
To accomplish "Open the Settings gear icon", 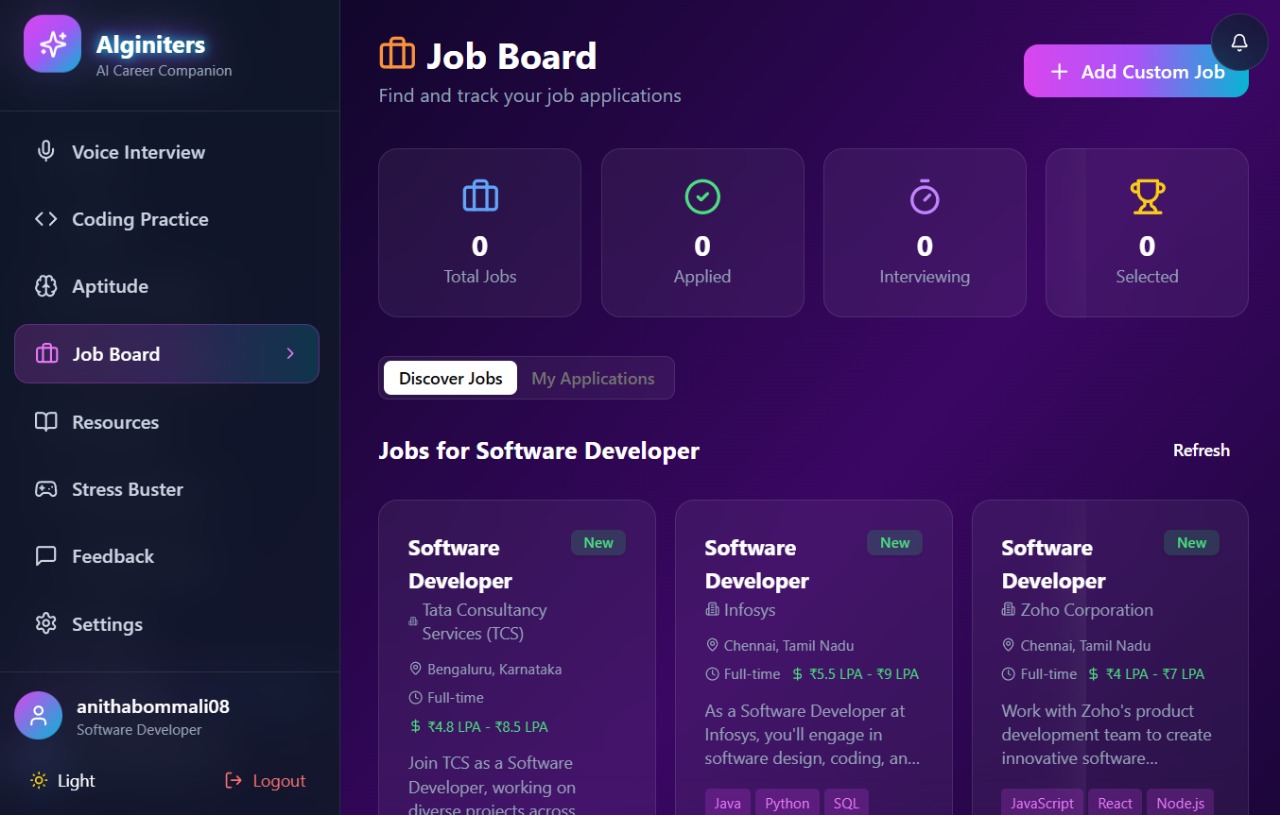I will pyautogui.click(x=44, y=623).
